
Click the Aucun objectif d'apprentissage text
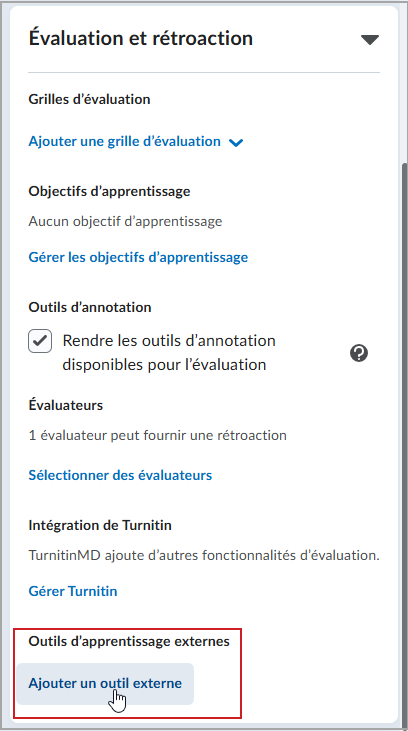(125, 221)
